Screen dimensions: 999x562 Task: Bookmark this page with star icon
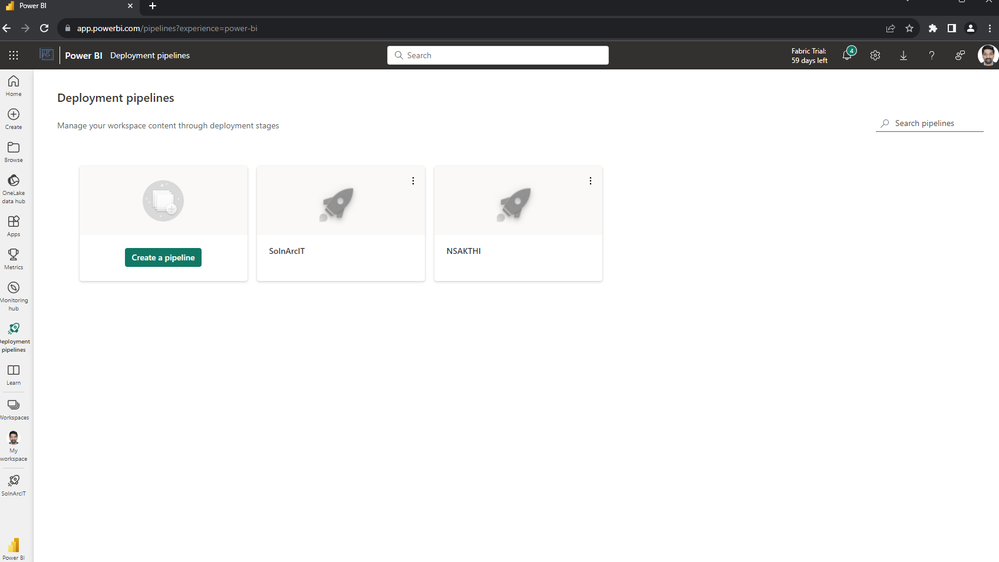coord(909,28)
